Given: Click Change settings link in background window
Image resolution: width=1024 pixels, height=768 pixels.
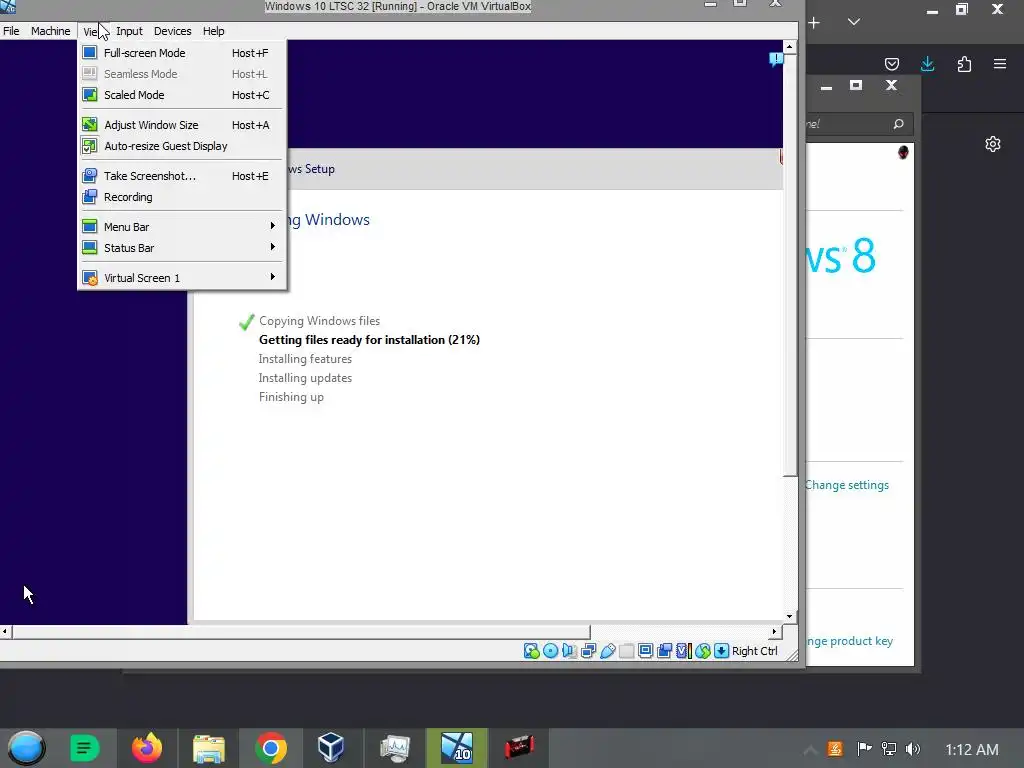Looking at the screenshot, I should pyautogui.click(x=847, y=485).
